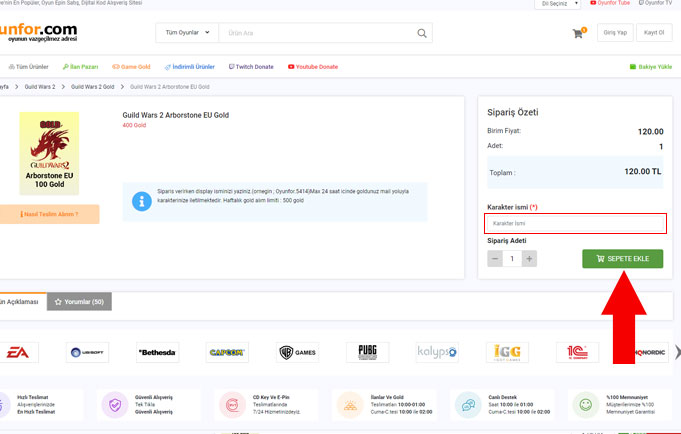Open the shopping cart icon
This screenshot has height=434, width=681.
pyautogui.click(x=578, y=33)
